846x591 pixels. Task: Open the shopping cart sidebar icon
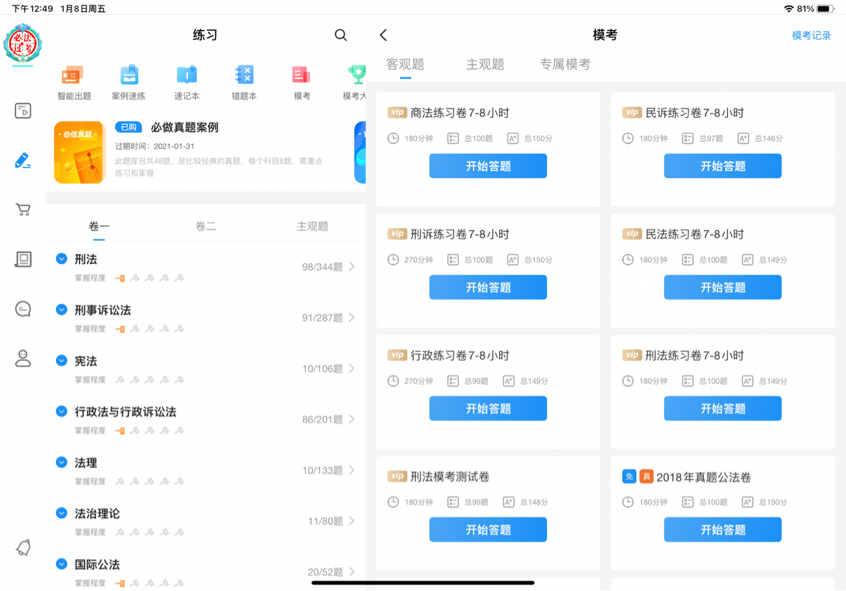click(x=23, y=209)
